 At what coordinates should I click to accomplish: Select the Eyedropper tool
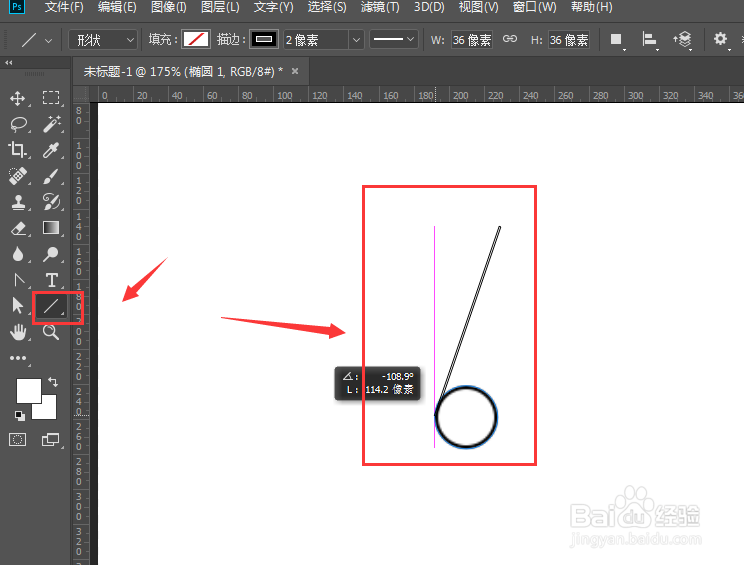click(51, 150)
